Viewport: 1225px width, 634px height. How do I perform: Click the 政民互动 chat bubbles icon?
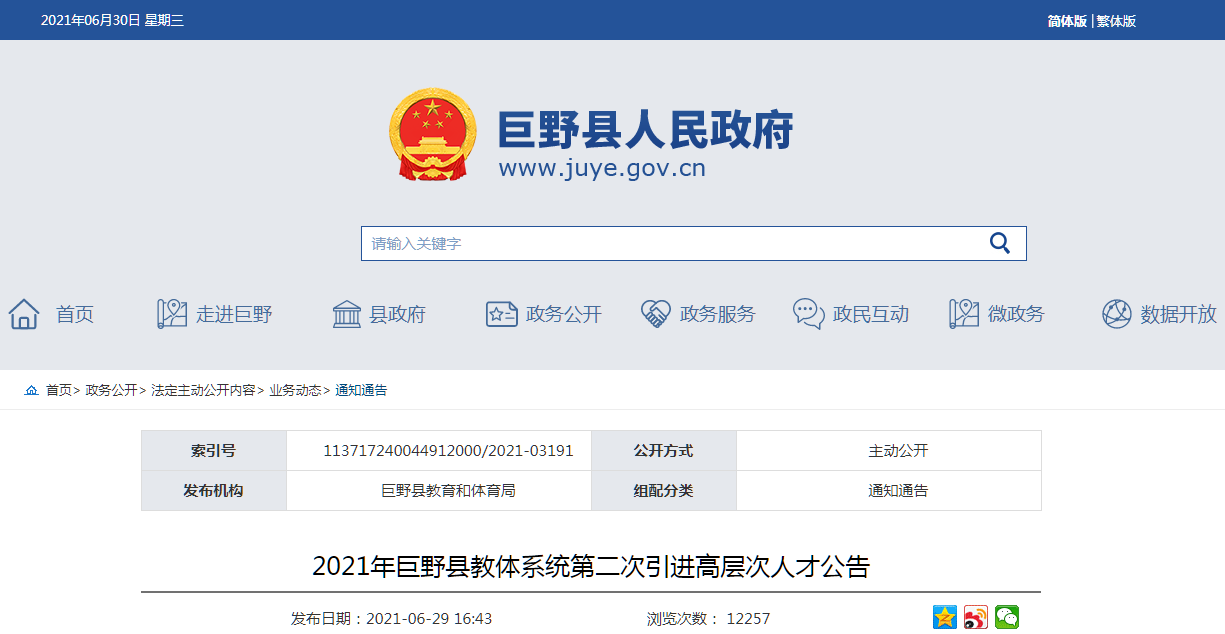click(808, 314)
